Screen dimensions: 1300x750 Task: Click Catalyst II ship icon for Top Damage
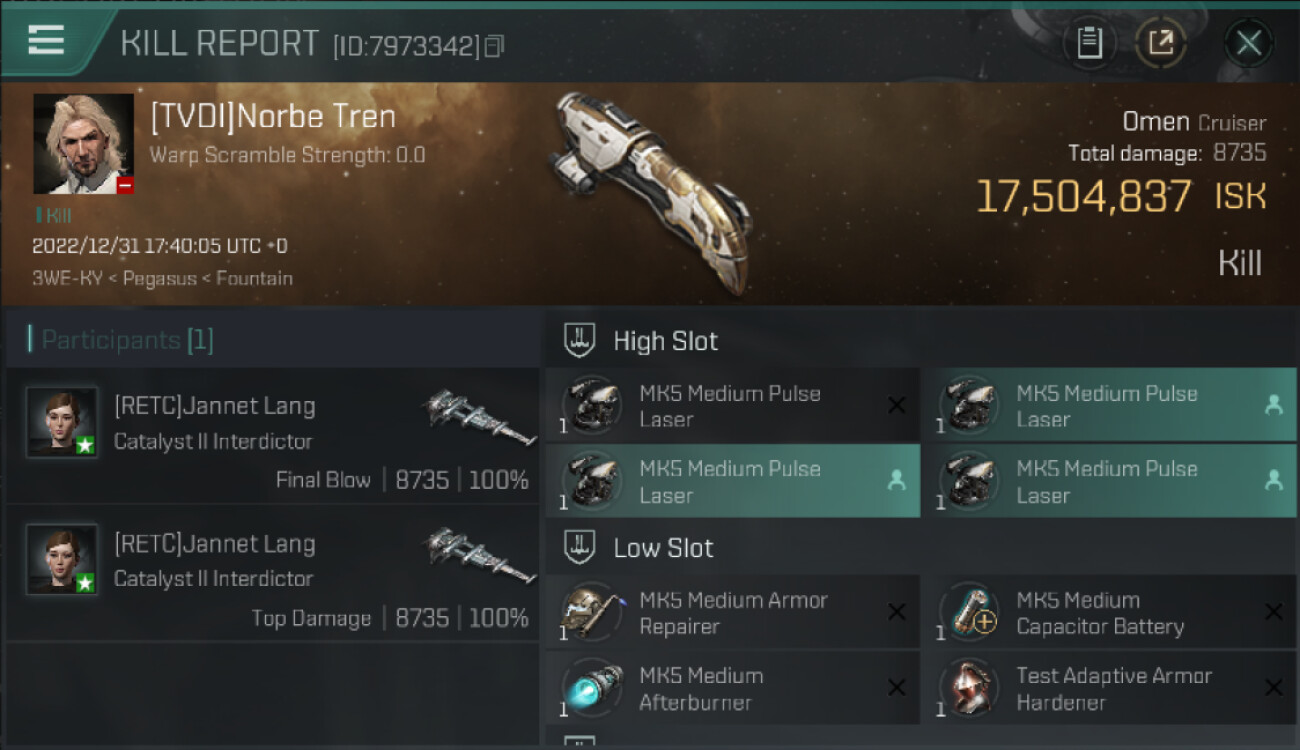click(480, 554)
